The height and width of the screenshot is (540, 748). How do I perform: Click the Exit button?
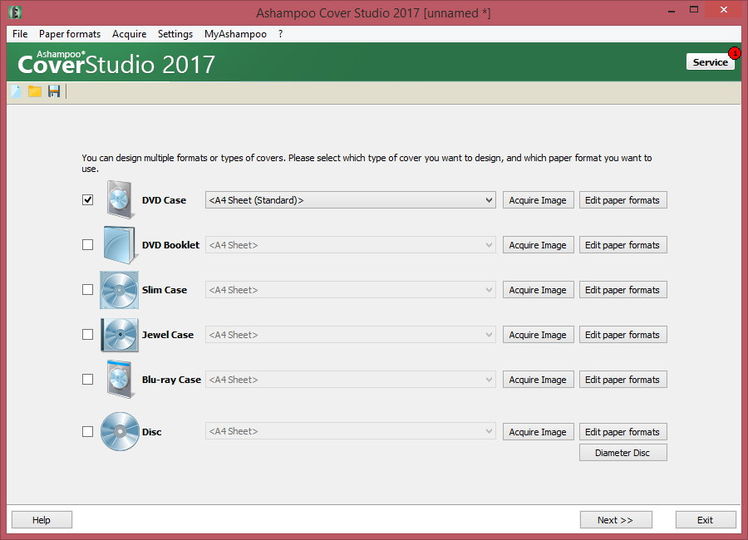[706, 520]
